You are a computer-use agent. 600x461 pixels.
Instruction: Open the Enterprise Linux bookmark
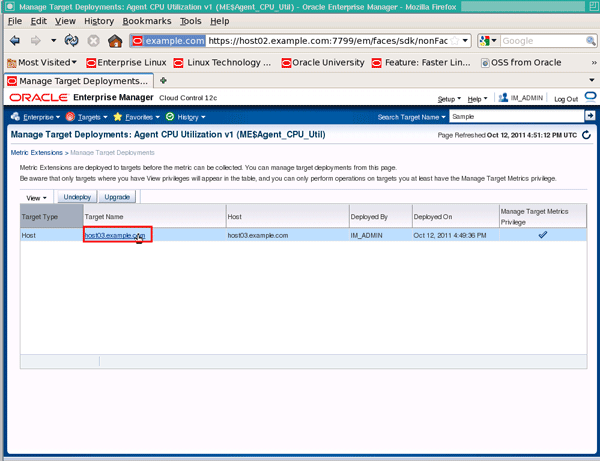click(x=126, y=62)
